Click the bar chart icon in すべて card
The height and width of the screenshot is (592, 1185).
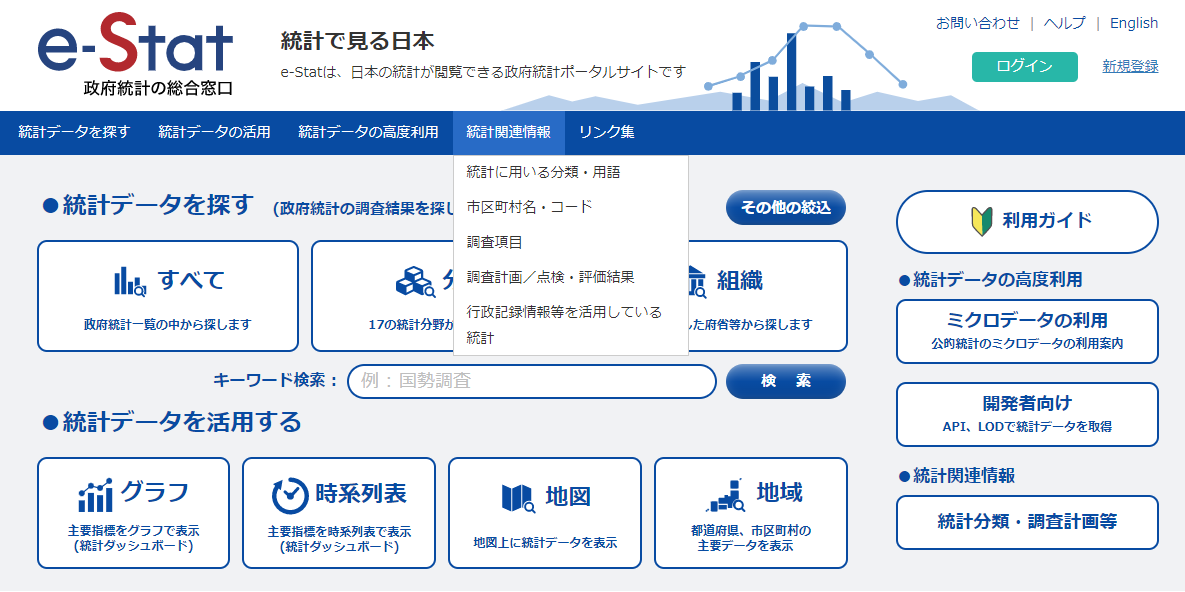coord(130,282)
